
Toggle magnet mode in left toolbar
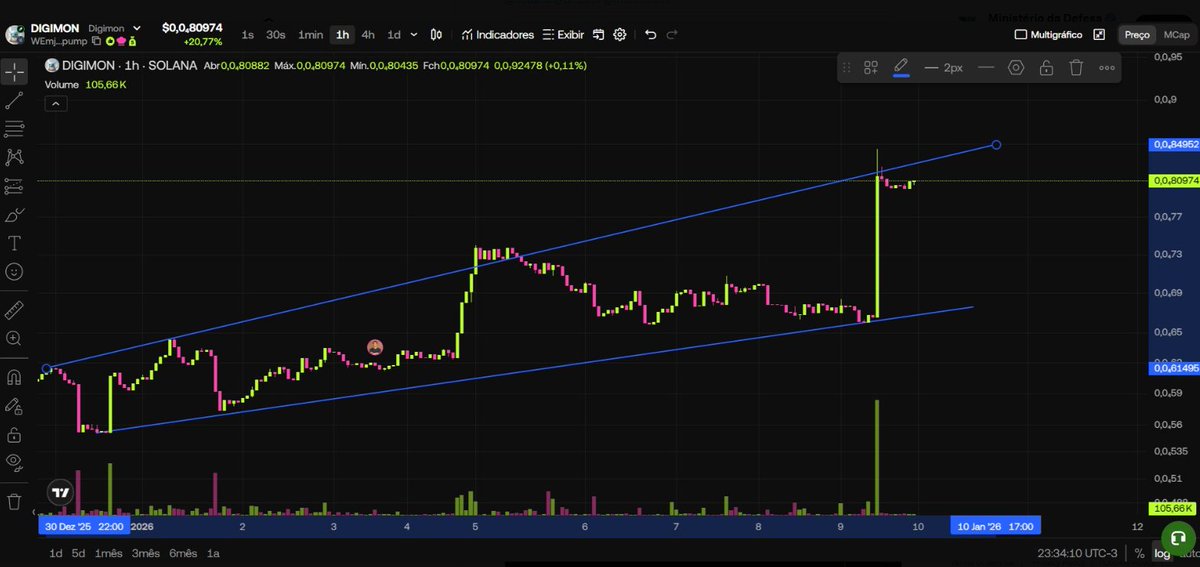pos(14,378)
